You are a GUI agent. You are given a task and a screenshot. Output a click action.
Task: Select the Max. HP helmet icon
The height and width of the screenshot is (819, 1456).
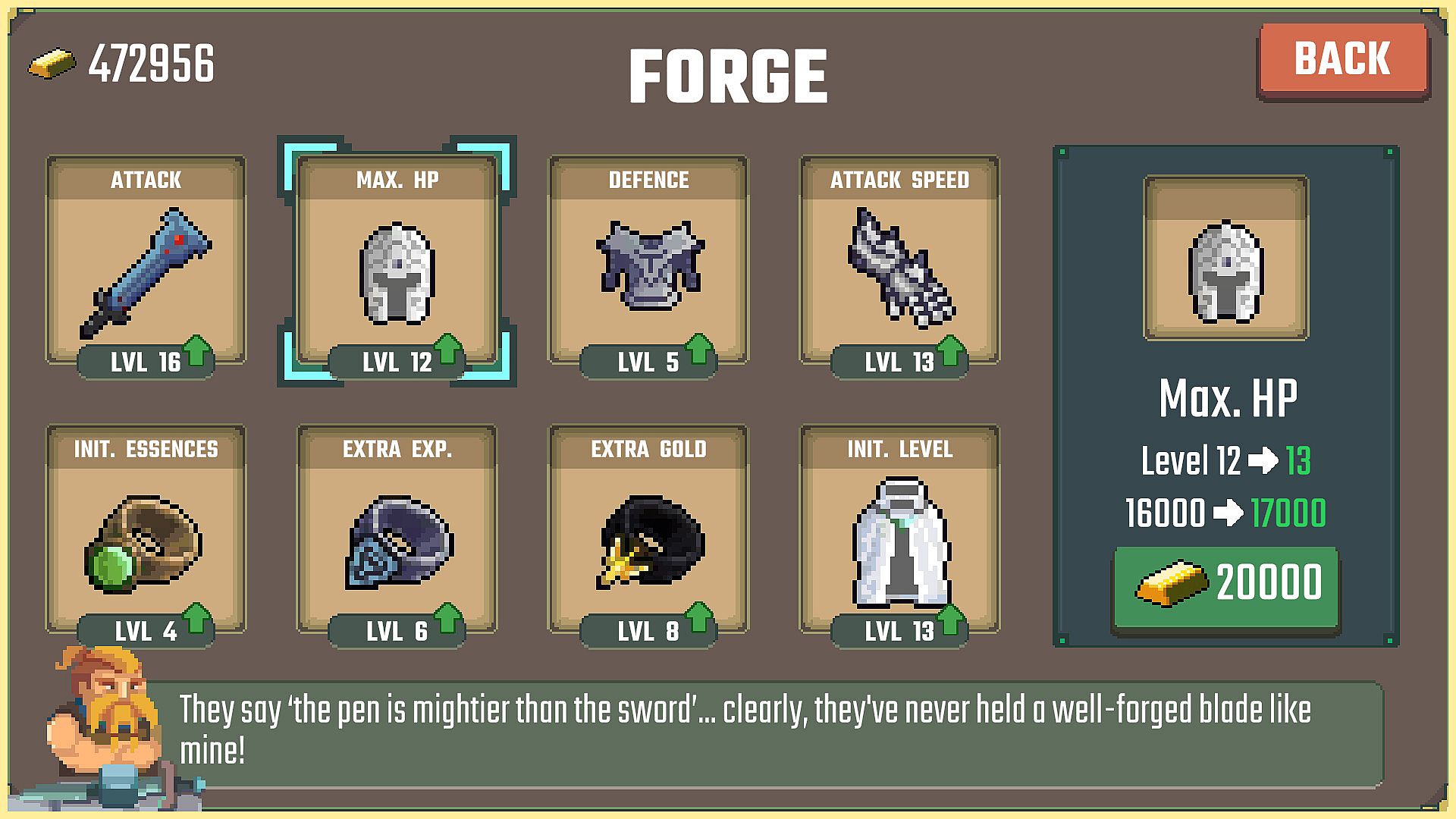(397, 274)
